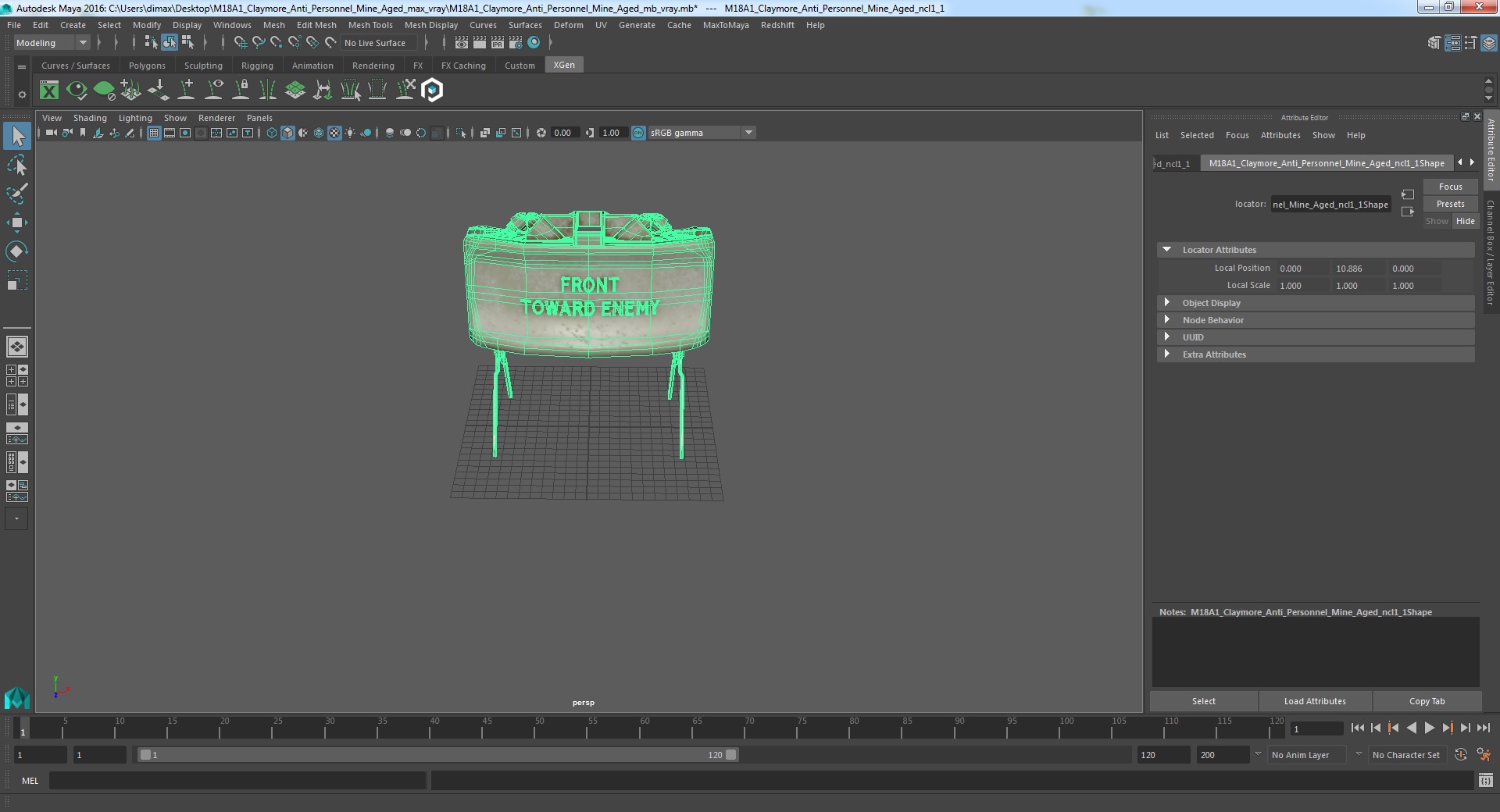The width and height of the screenshot is (1500, 812).
Task: Activate the Lasso select tool
Action: point(17,165)
